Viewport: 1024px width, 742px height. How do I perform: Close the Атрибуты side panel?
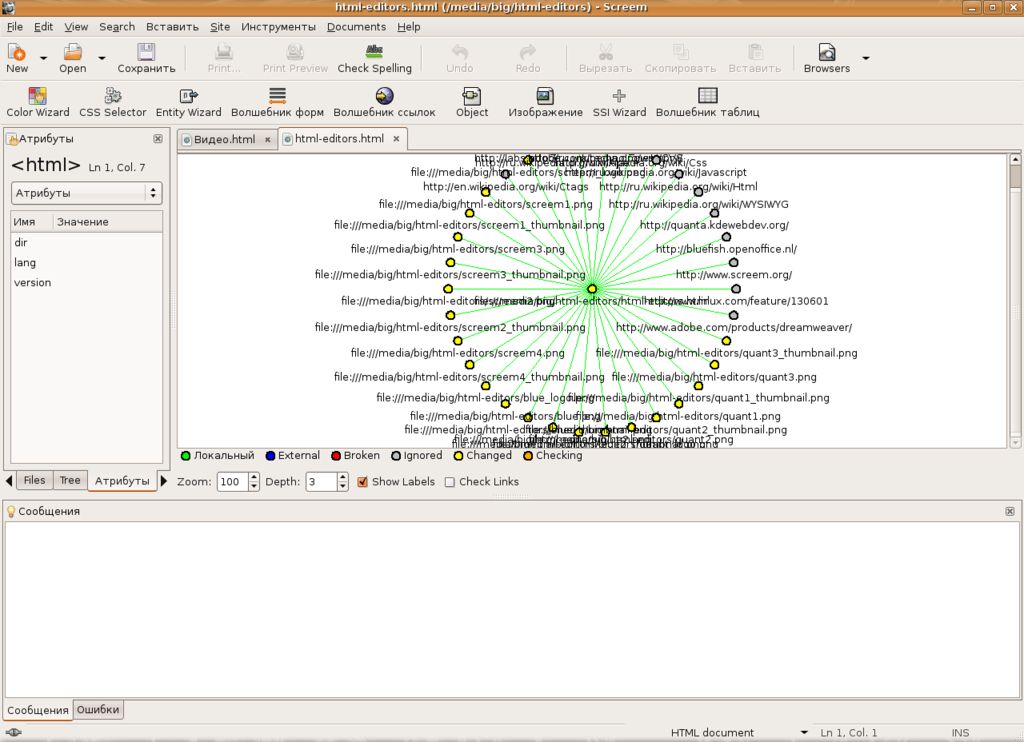157,138
